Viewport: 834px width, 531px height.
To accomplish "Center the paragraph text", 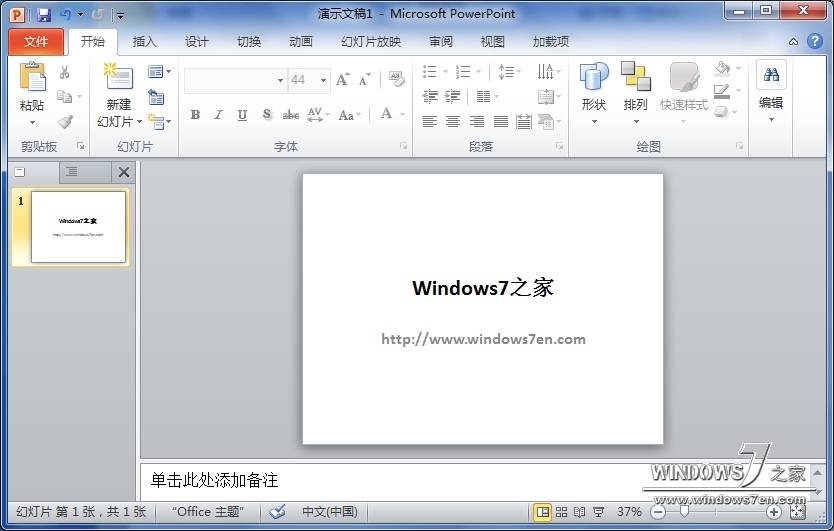I will (x=453, y=122).
